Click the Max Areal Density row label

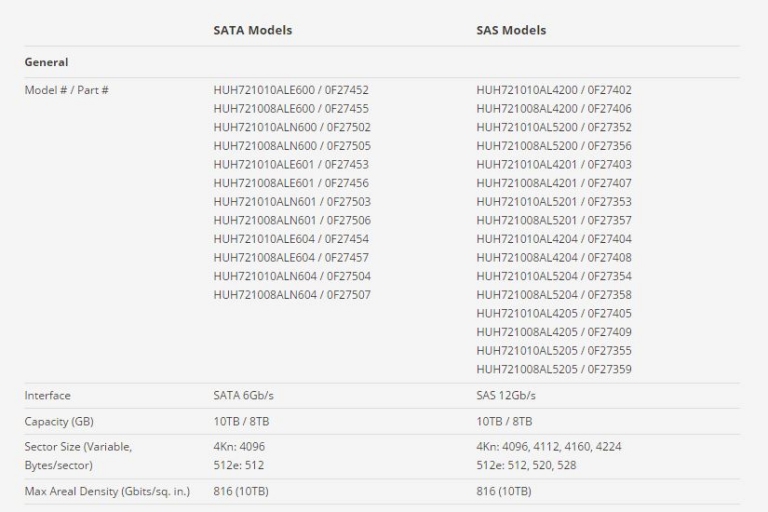tap(107, 491)
